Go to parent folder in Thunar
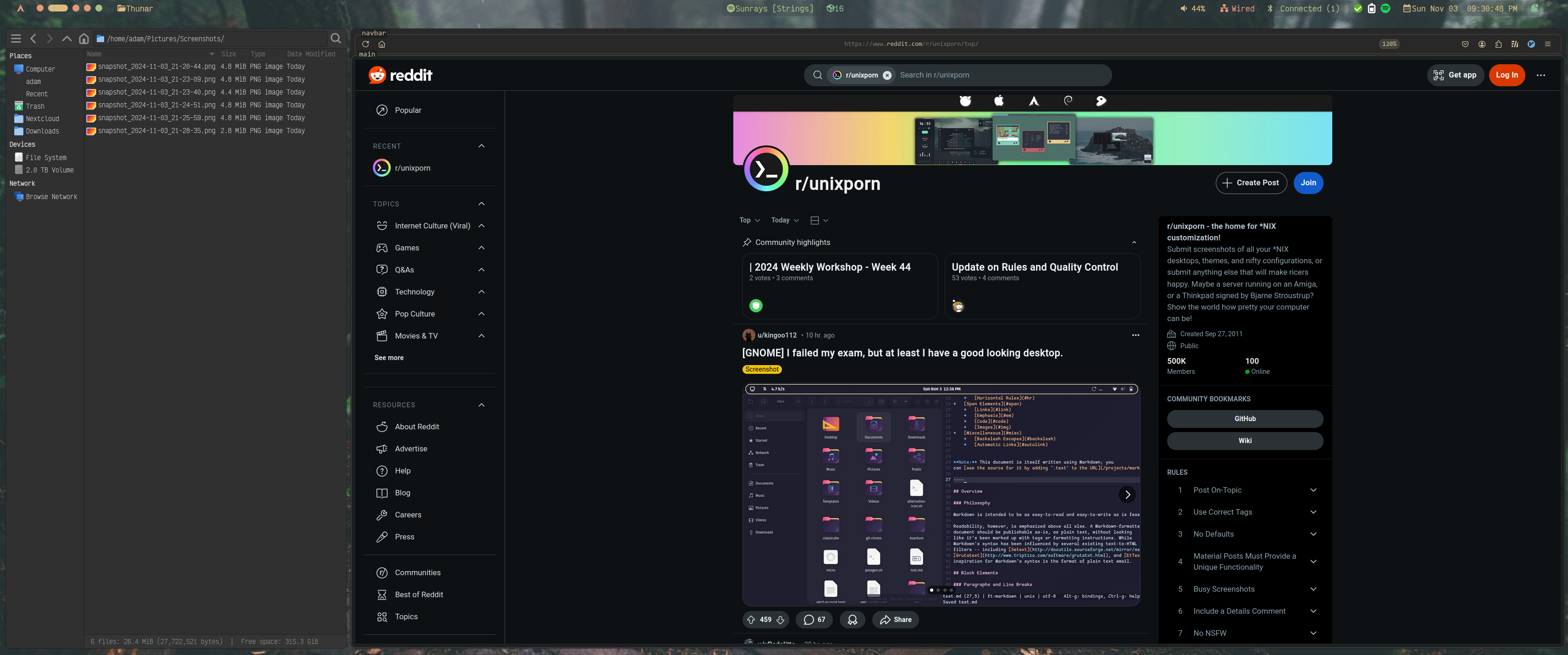Image resolution: width=1568 pixels, height=655 pixels. click(x=67, y=39)
